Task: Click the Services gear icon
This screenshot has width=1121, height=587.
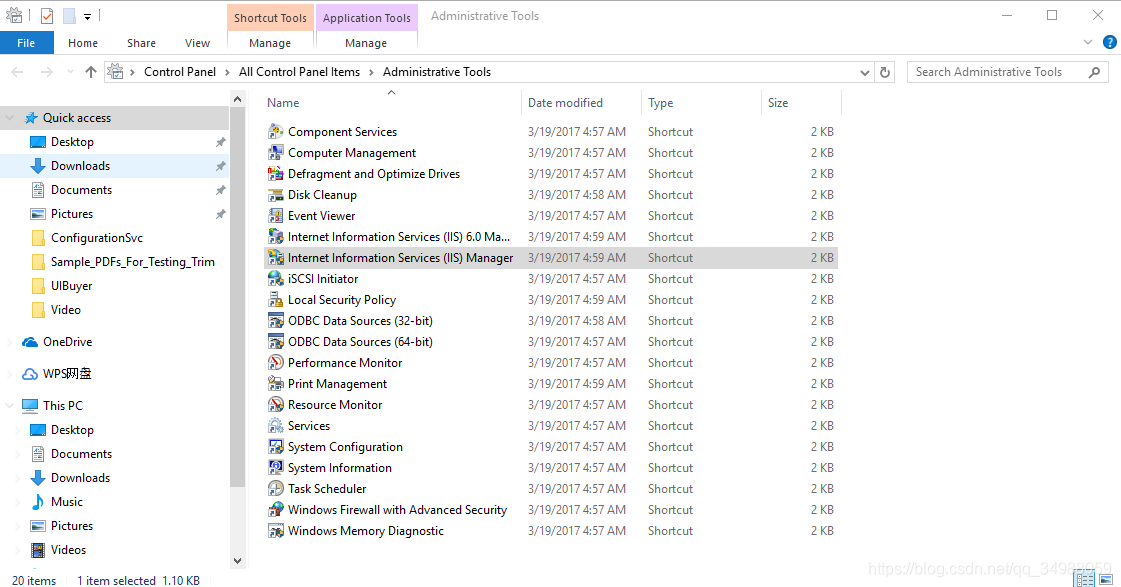Action: [x=275, y=425]
